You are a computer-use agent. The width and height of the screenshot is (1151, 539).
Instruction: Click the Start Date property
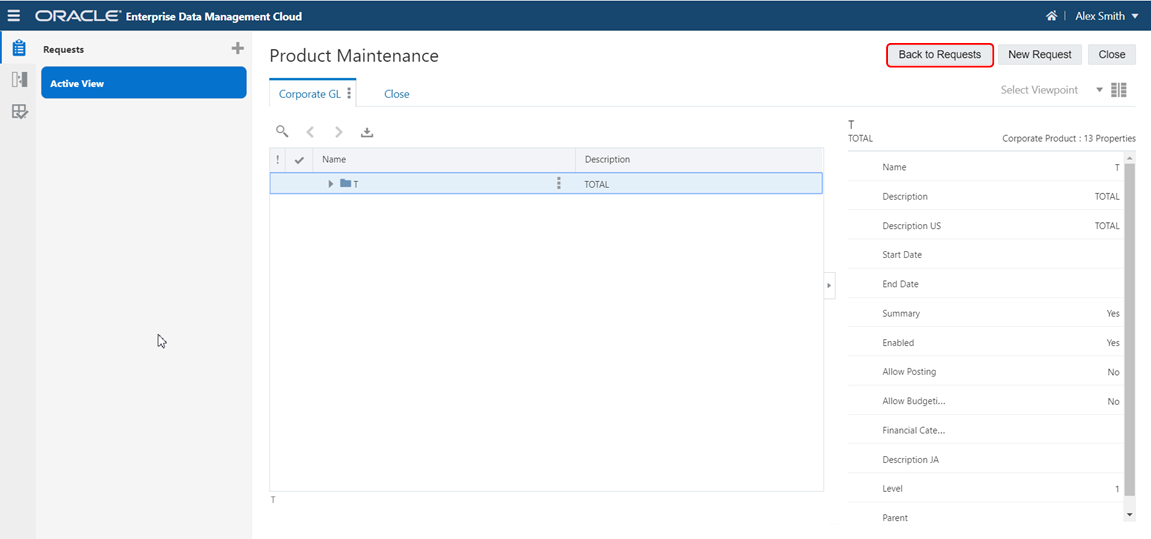(x=986, y=255)
